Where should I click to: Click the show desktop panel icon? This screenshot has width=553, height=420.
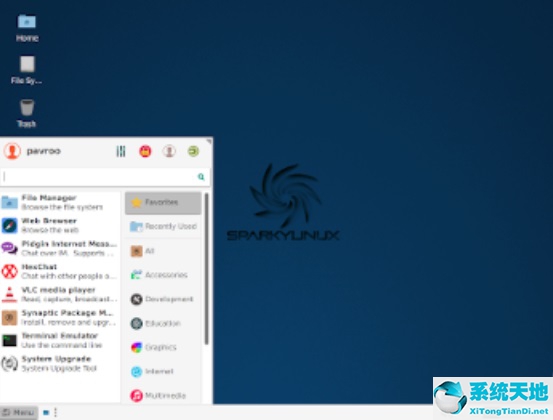(46, 412)
